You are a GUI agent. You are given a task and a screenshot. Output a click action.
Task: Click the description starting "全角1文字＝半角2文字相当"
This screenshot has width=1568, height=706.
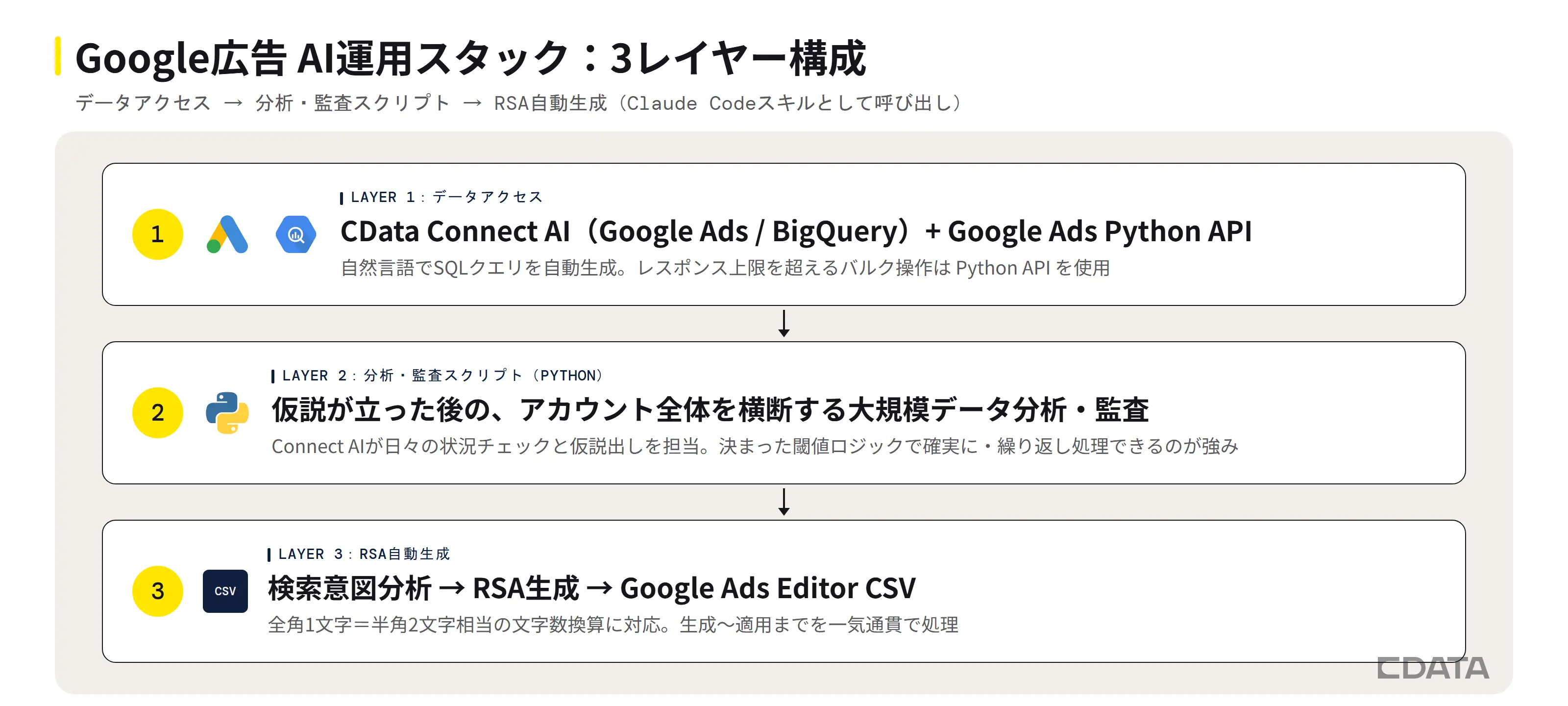pos(613,625)
